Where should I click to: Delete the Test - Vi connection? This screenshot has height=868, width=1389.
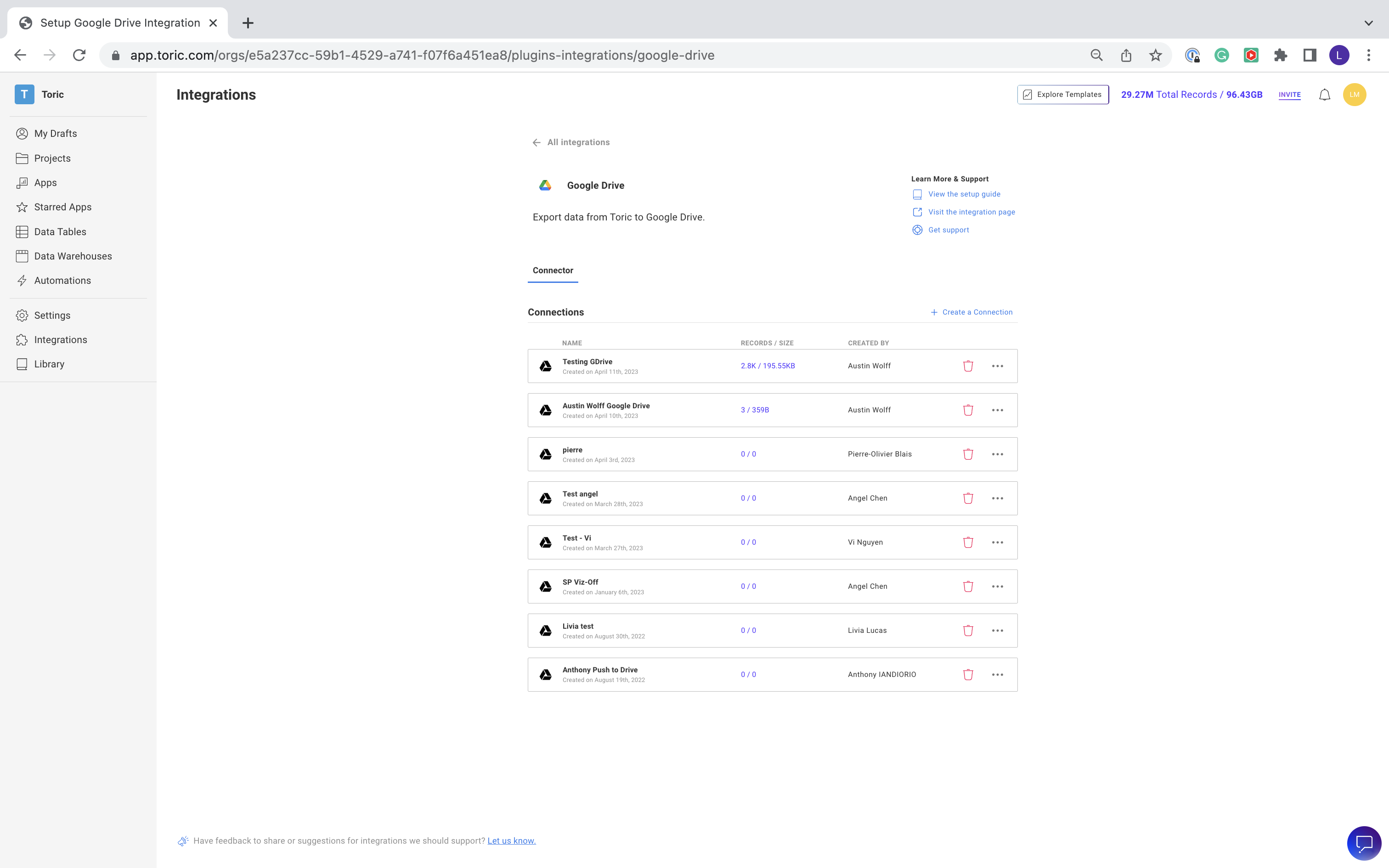coord(968,542)
